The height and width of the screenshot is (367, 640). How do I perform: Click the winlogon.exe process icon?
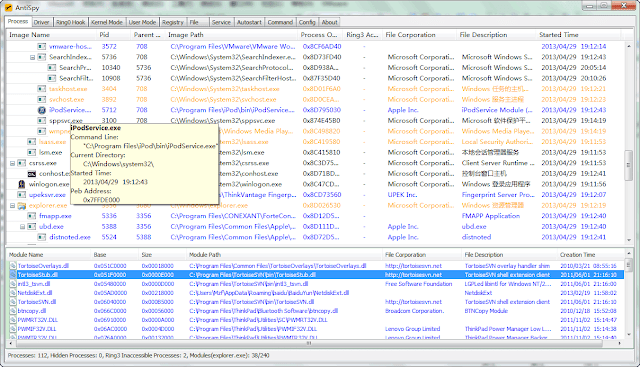[x=22, y=184]
